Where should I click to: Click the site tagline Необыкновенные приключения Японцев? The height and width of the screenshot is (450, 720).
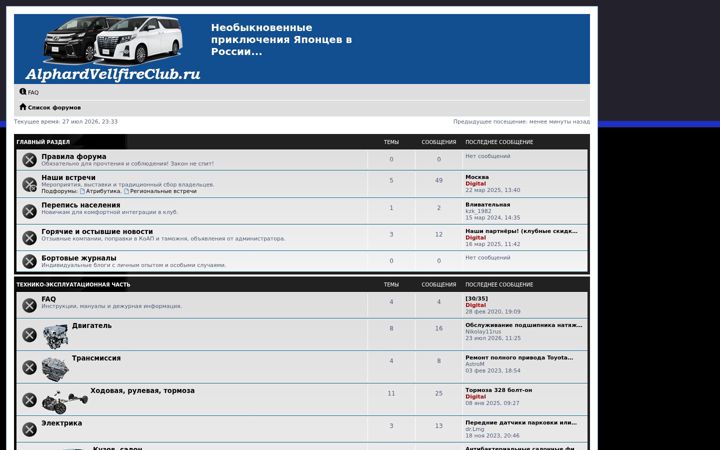pos(281,40)
